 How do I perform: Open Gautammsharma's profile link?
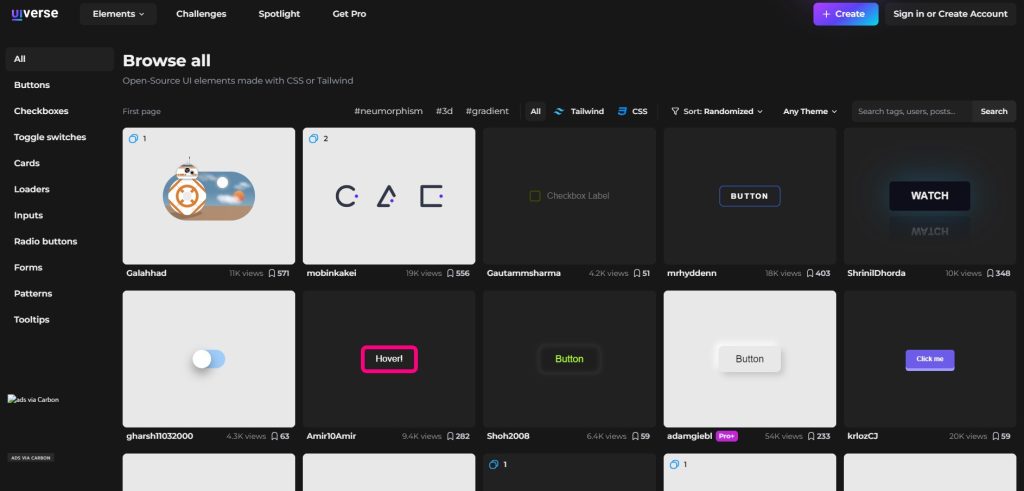tap(524, 274)
